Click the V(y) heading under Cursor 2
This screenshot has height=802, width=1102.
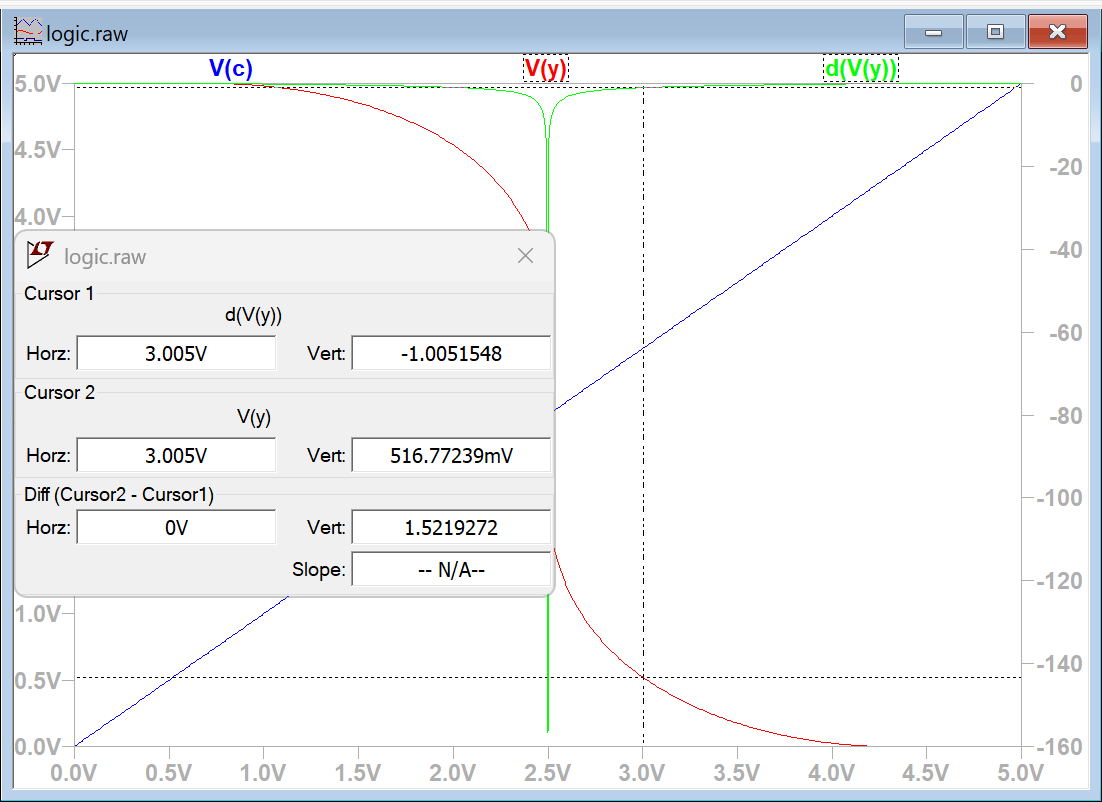coord(254,417)
